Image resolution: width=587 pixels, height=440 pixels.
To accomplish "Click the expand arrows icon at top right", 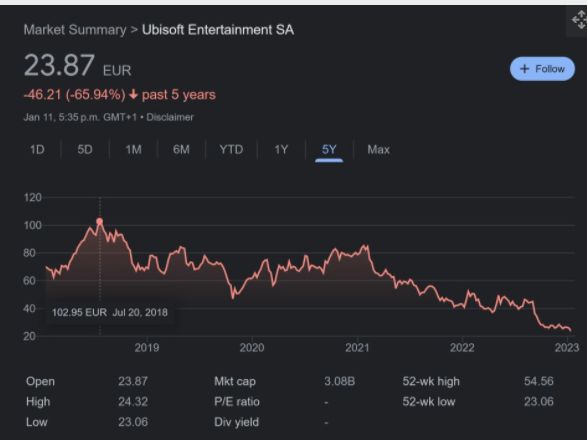I will pos(579,20).
